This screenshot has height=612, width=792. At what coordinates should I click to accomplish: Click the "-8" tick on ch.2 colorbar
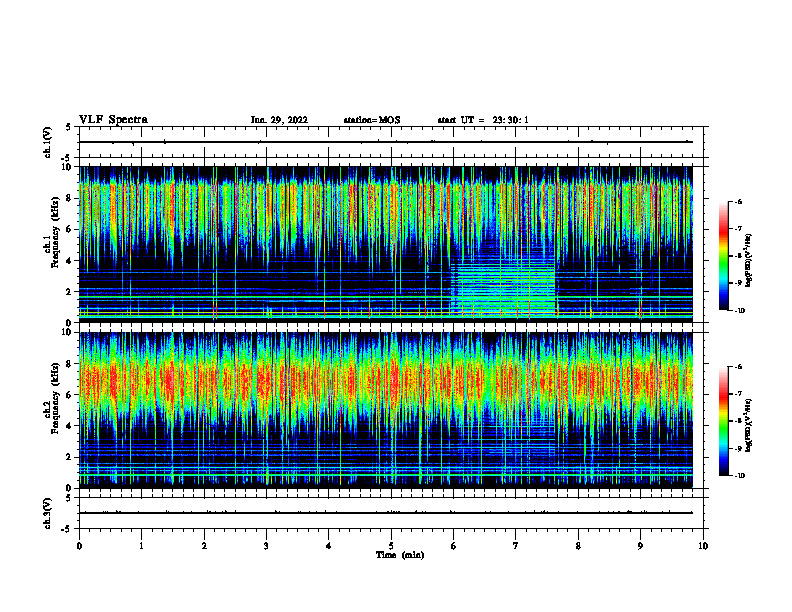(738, 421)
